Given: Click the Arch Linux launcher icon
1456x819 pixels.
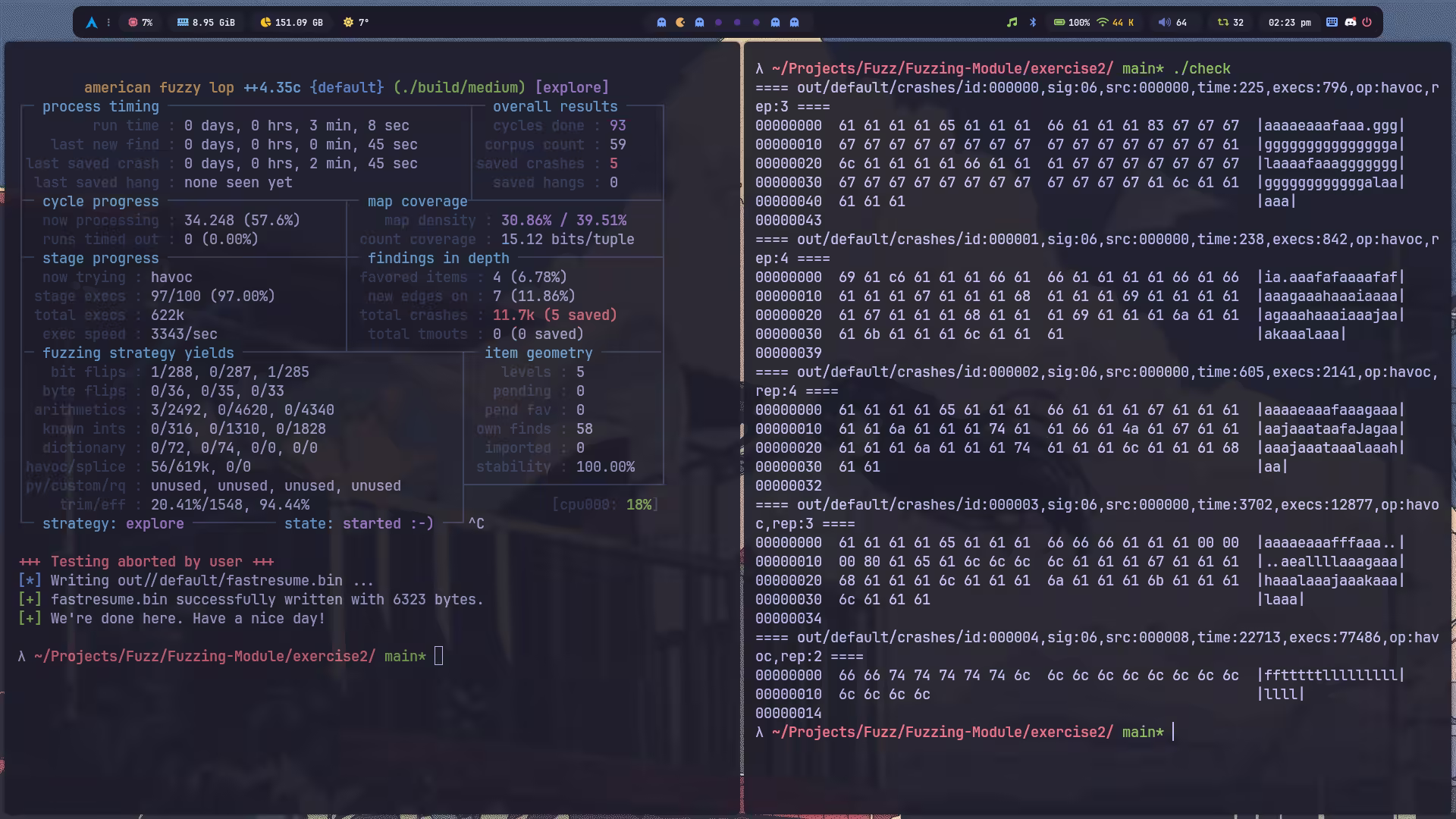Looking at the screenshot, I should 92,23.
